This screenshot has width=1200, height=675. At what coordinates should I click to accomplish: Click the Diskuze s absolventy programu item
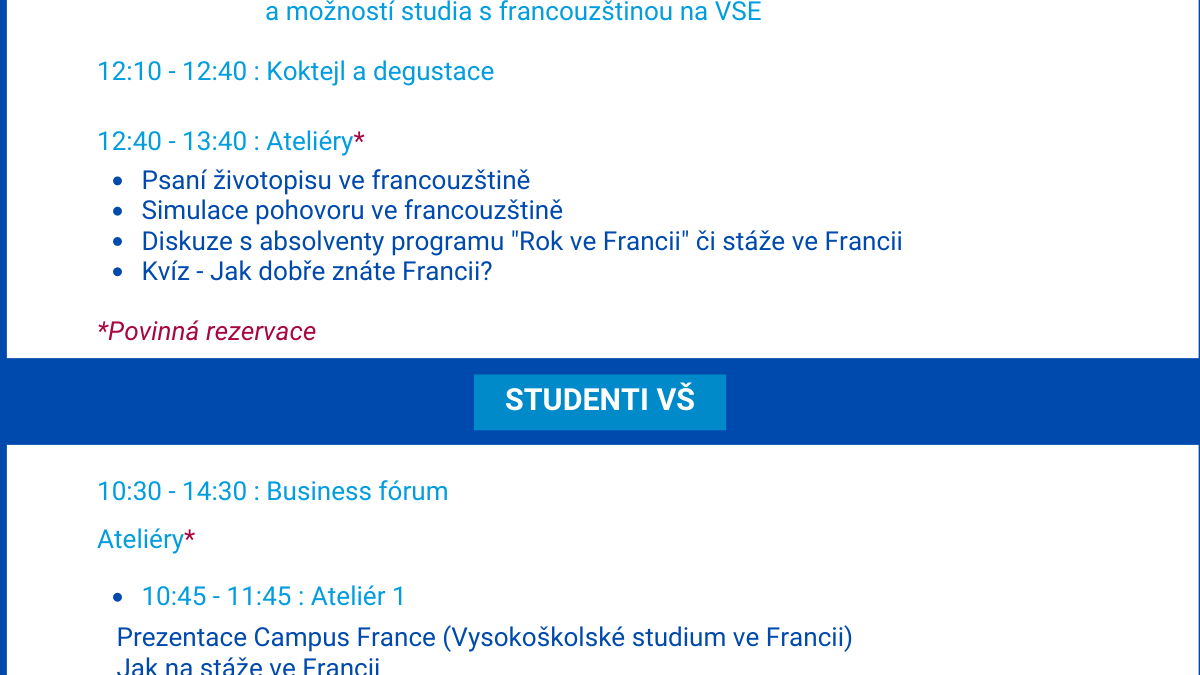[521, 242]
